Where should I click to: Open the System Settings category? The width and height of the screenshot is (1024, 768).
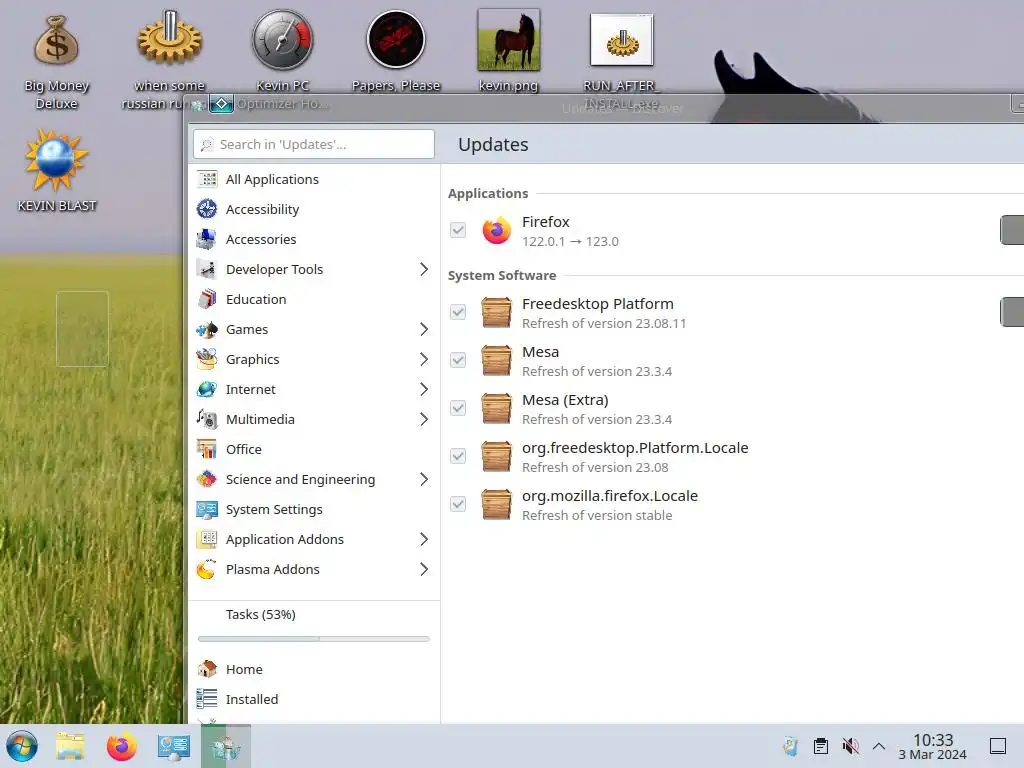(x=314, y=509)
